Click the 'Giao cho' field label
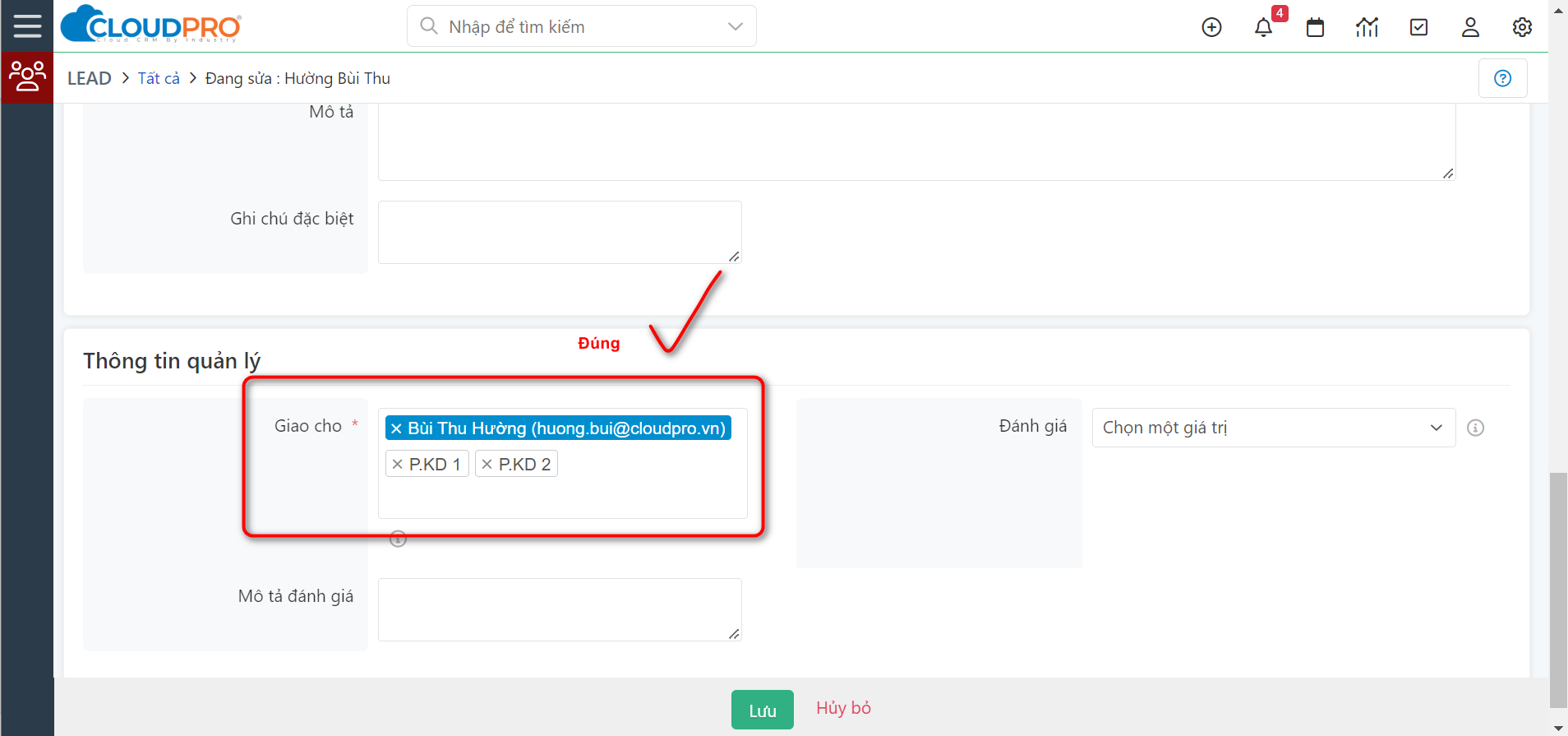 click(308, 426)
